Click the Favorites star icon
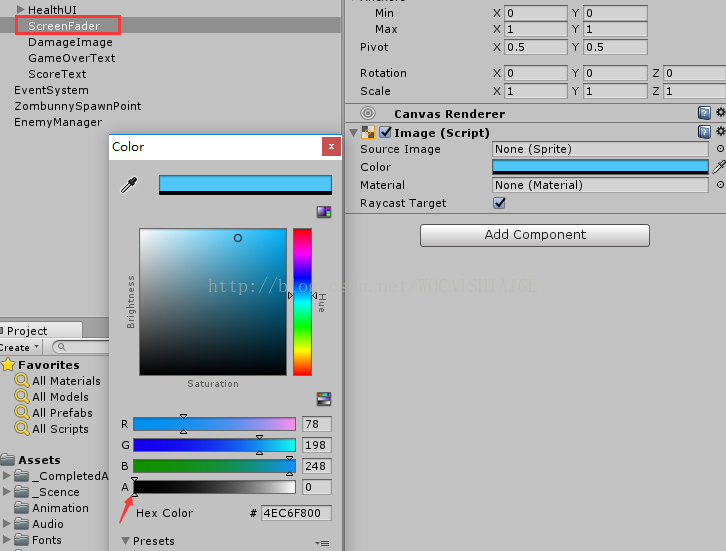This screenshot has height=551, width=726. [x=8, y=365]
